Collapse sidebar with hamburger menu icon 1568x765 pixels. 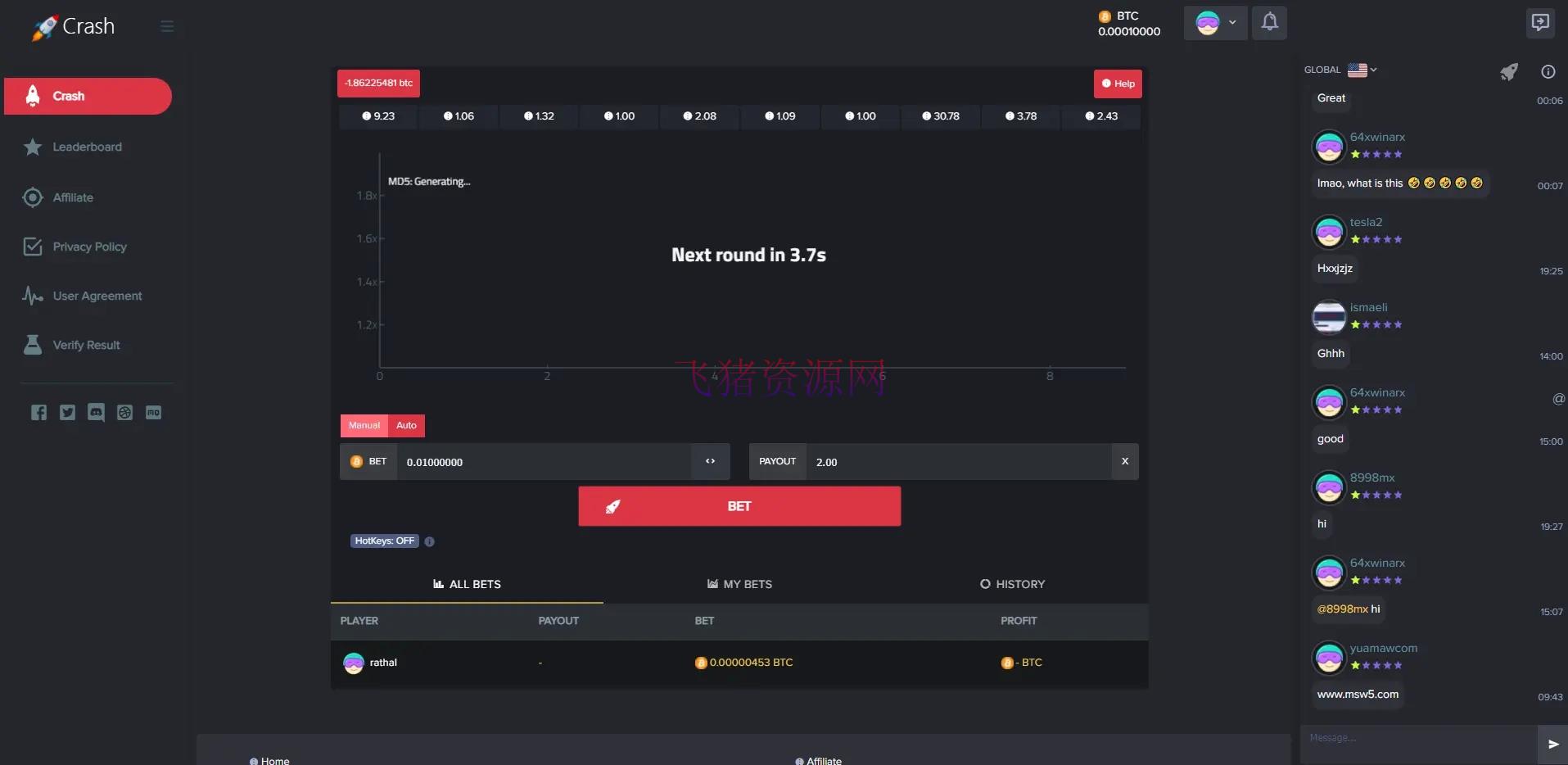click(x=167, y=26)
